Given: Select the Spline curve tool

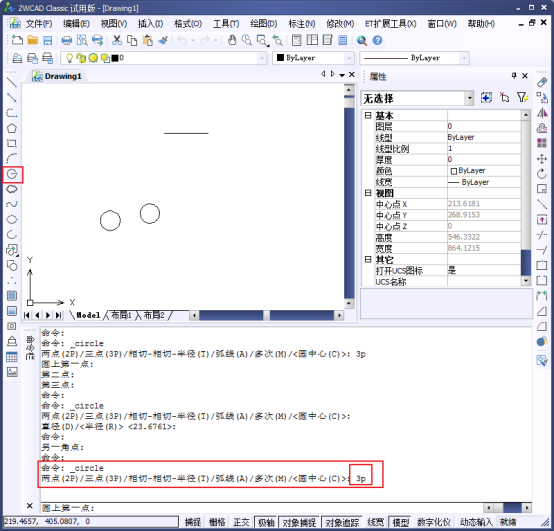Looking at the screenshot, I should (12, 204).
